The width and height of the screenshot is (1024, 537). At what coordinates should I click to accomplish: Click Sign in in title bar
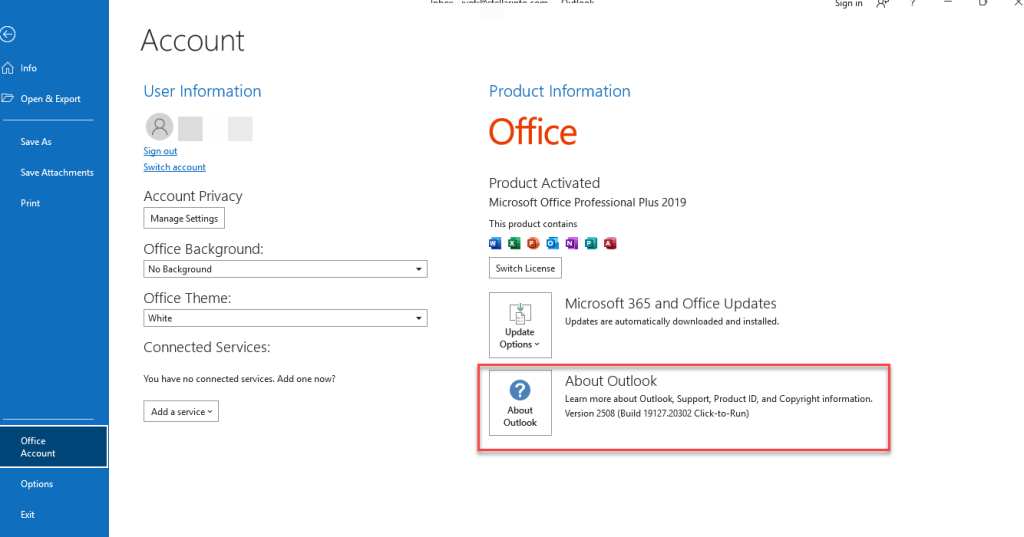(x=848, y=4)
